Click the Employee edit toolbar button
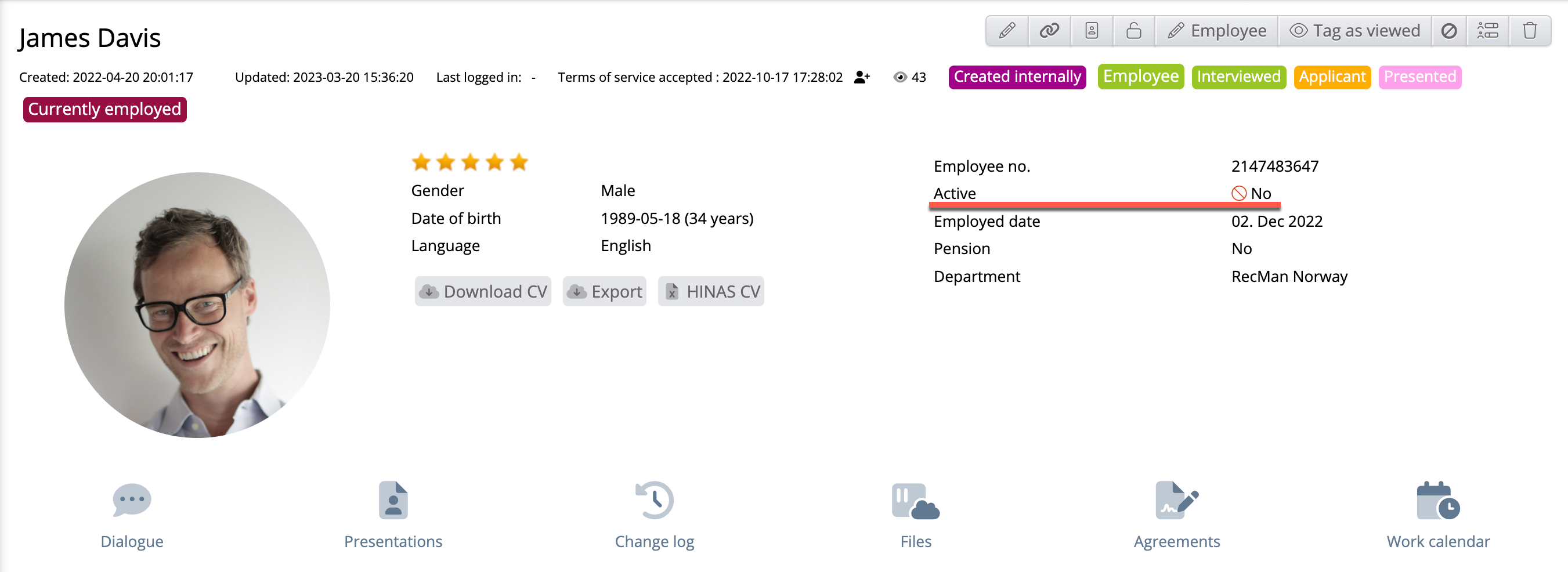1568x572 pixels. (x=1216, y=30)
